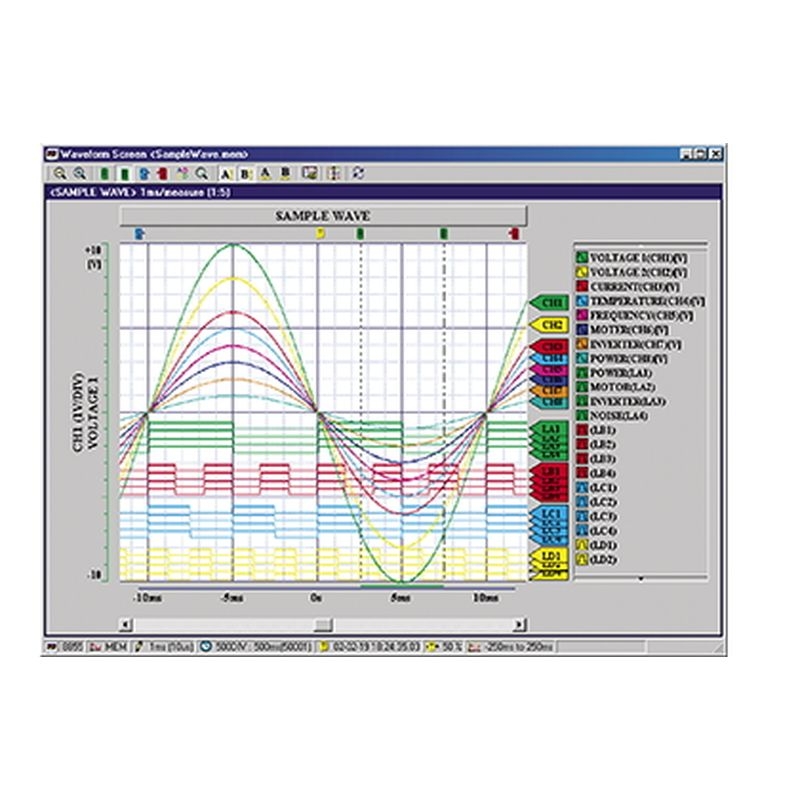Select the blue start marker toolbar icon
Image resolution: width=800 pixels, height=800 pixels.
(x=144, y=174)
